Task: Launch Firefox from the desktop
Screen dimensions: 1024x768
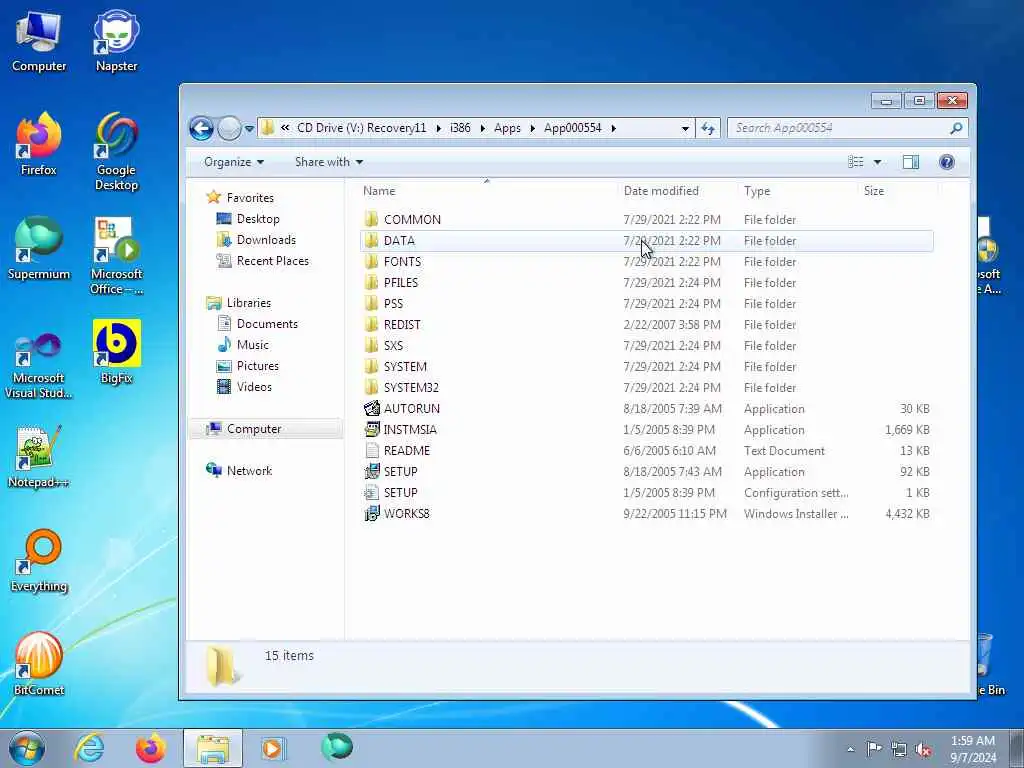Action: (39, 144)
